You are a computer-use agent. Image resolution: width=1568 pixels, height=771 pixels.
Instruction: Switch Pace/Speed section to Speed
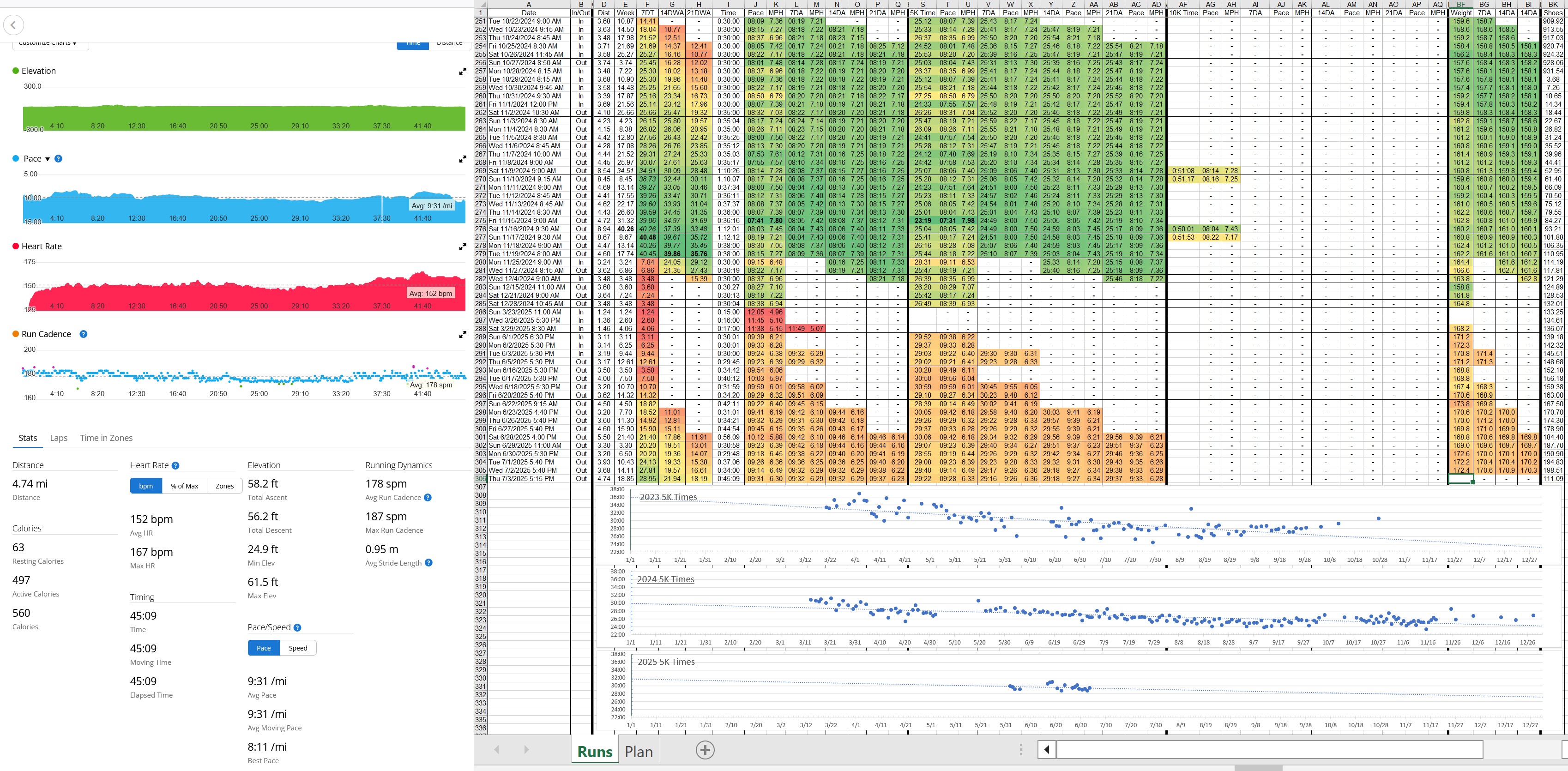pos(298,648)
